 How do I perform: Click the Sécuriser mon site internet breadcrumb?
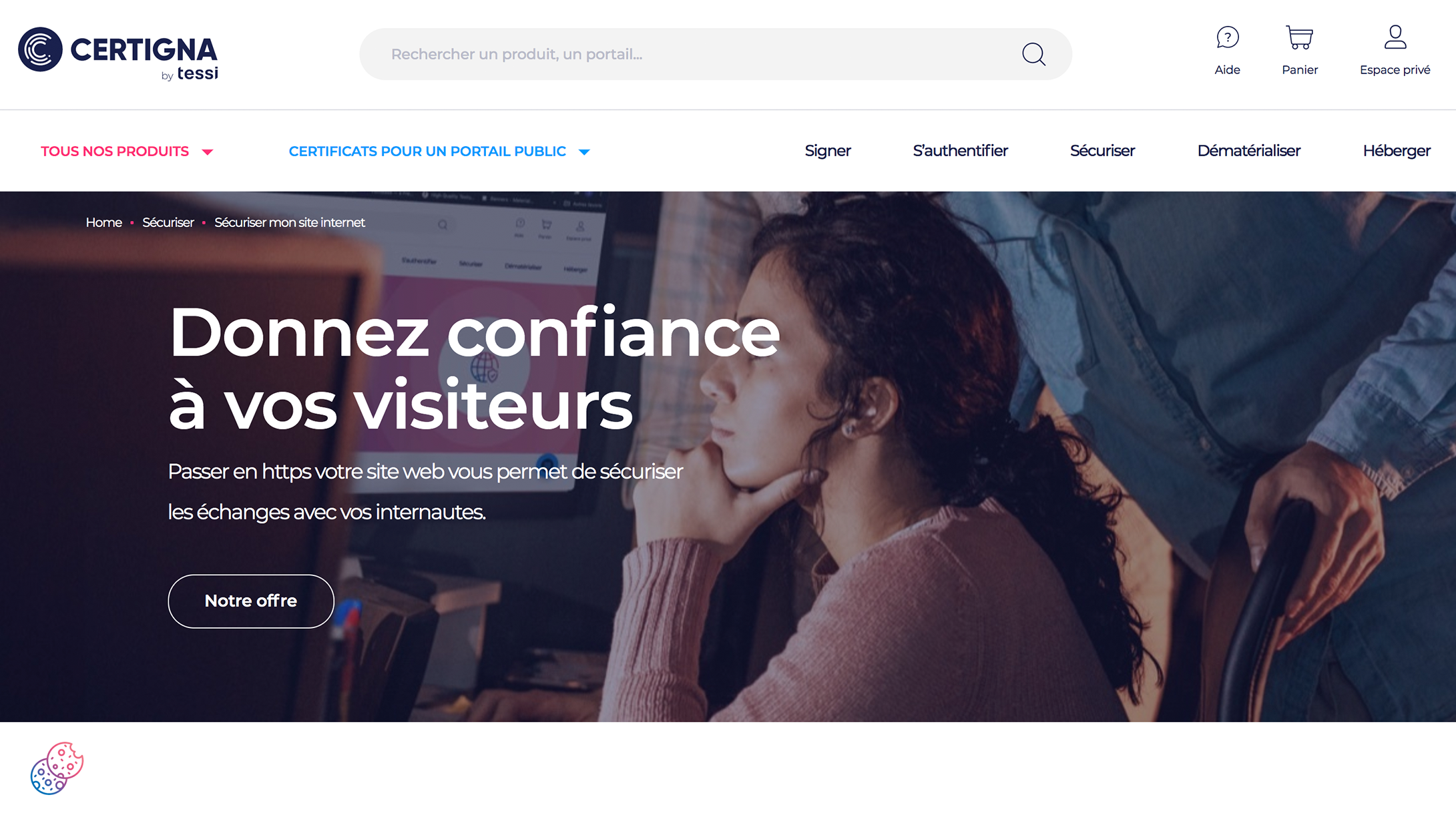click(289, 222)
